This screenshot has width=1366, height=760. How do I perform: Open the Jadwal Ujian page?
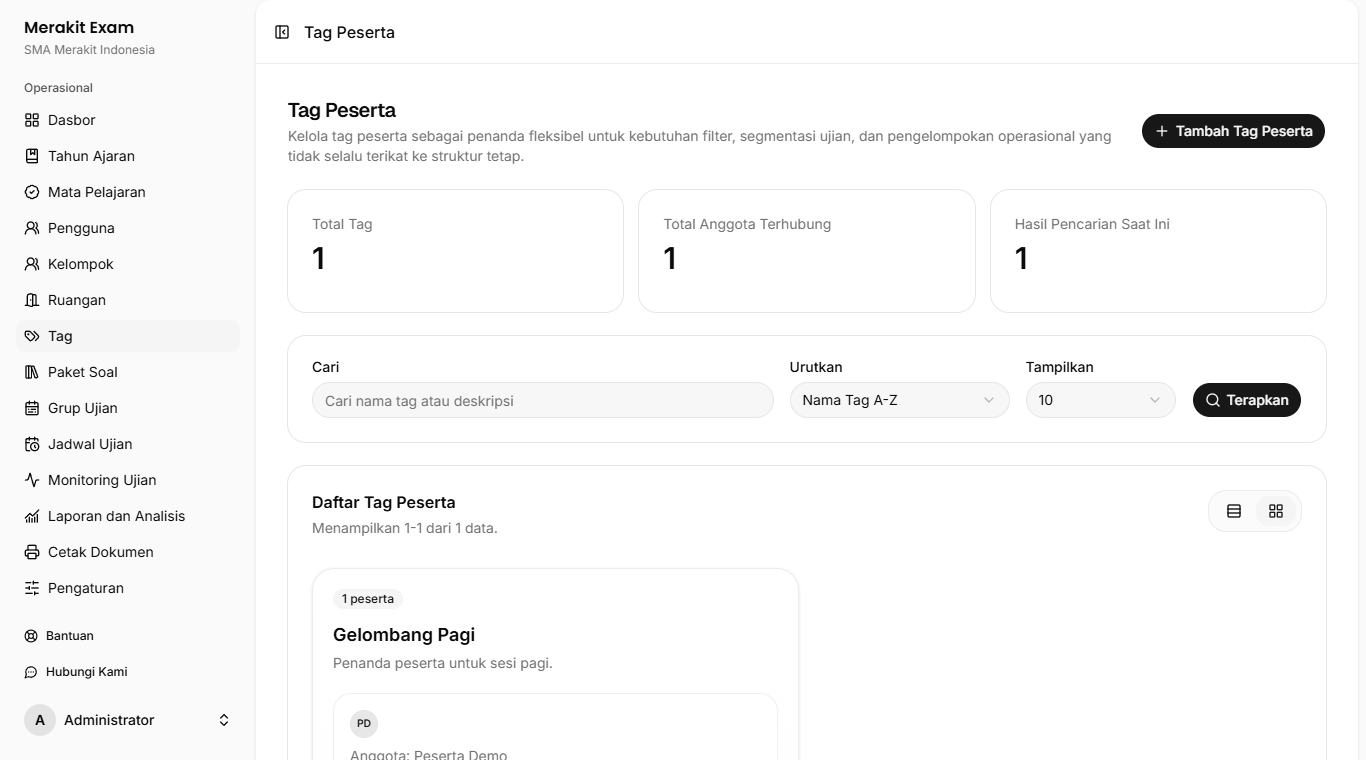click(x=128, y=444)
